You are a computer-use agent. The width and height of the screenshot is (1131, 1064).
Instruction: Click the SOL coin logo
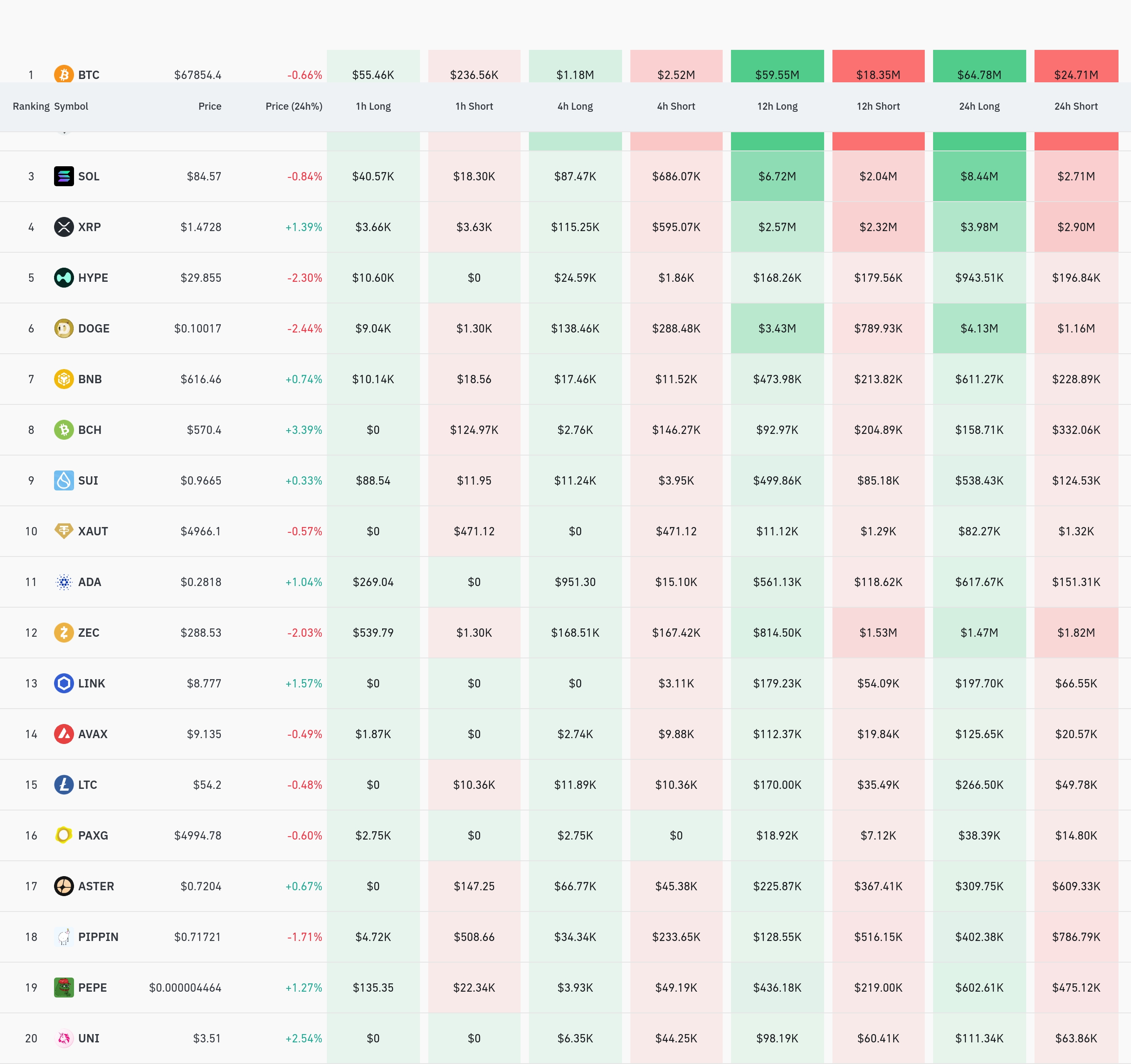point(64,176)
